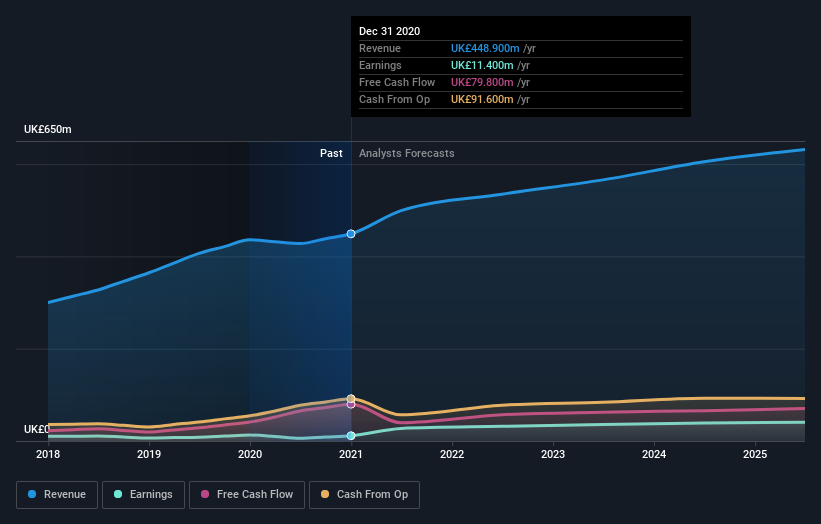This screenshot has height=524, width=821.
Task: Click the 2022 x-axis label
Action: pos(452,454)
